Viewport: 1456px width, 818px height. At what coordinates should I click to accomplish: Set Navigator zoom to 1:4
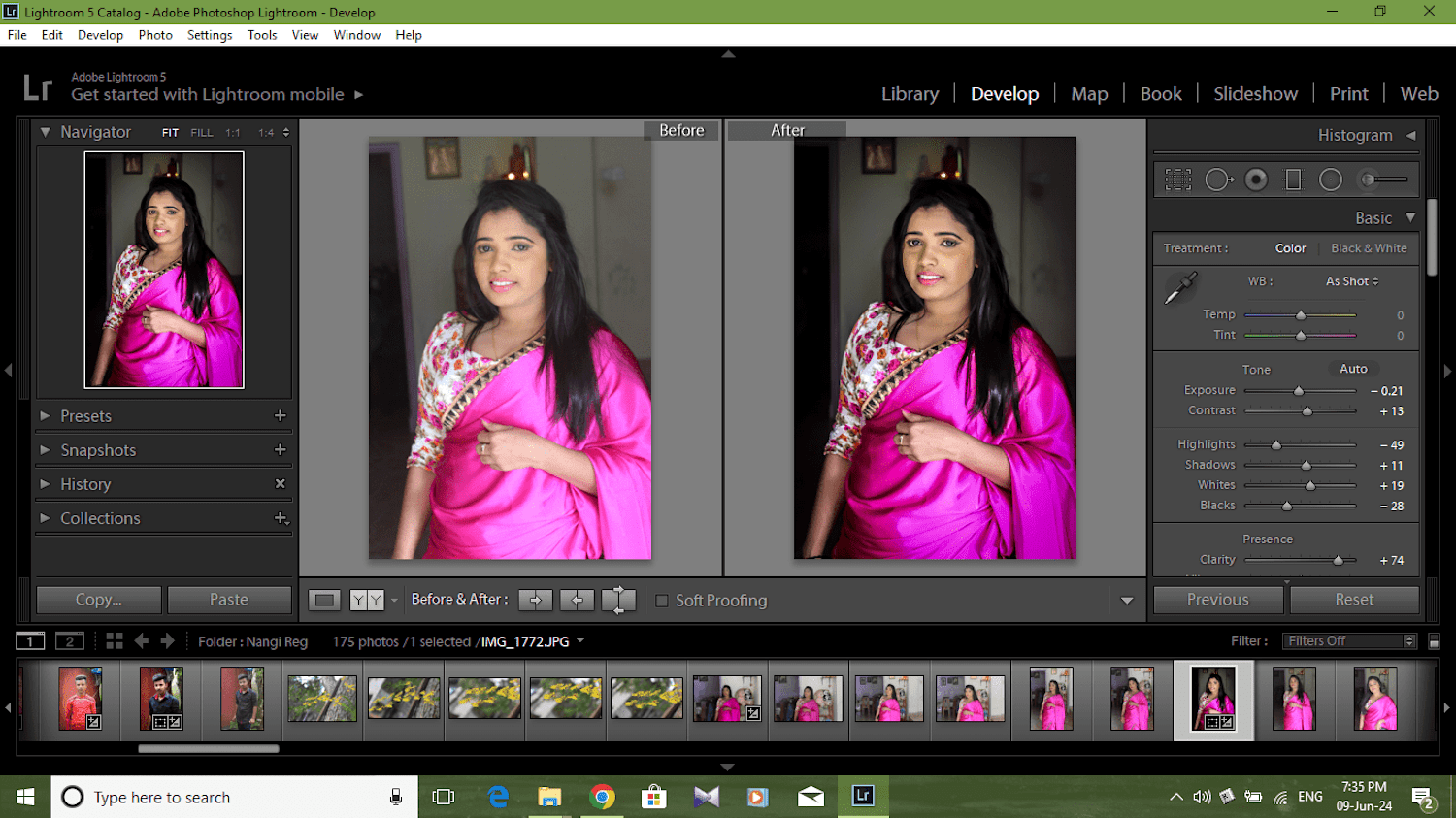[x=266, y=133]
